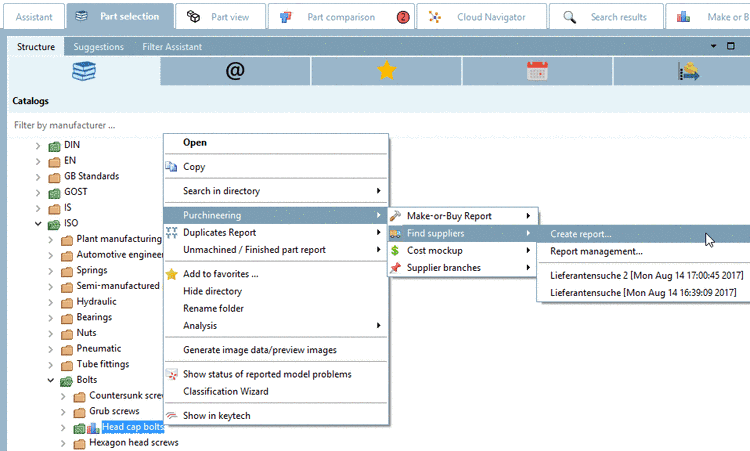Viewport: 750px width, 451px height.
Task: Select the Tube fittings folder
Action: [x=103, y=364]
